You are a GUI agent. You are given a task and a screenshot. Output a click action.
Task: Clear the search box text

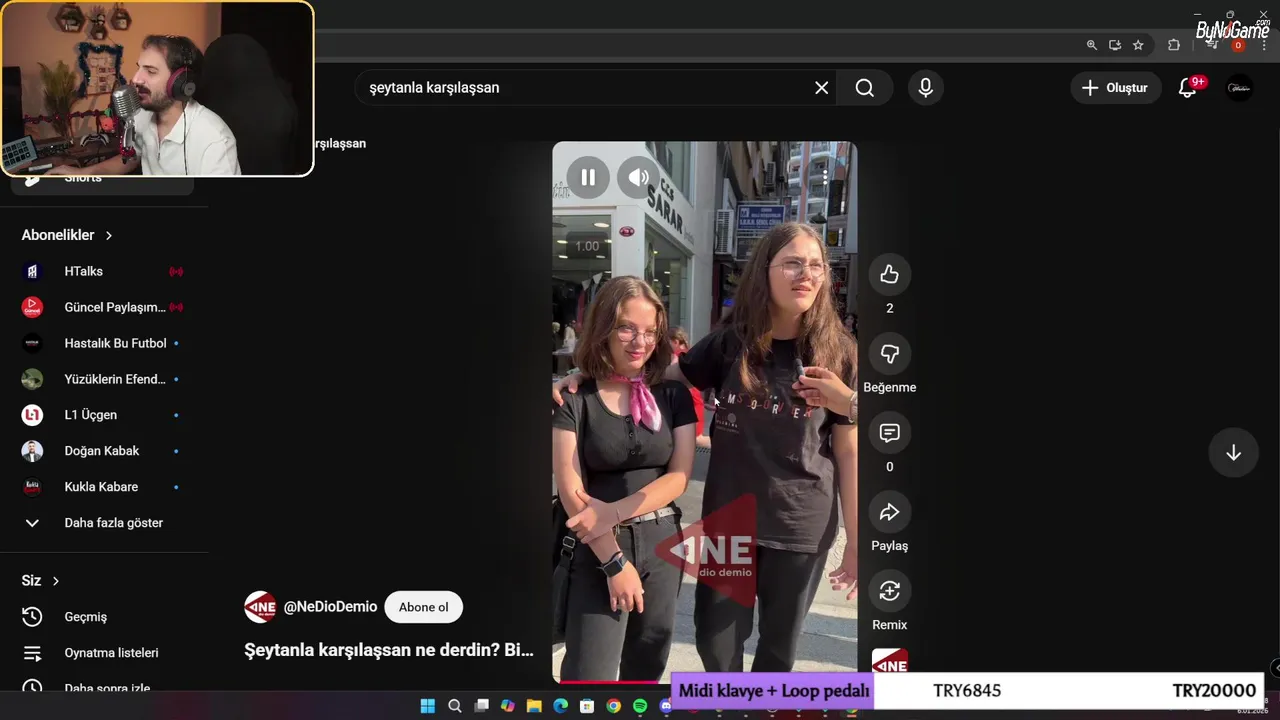(x=821, y=88)
